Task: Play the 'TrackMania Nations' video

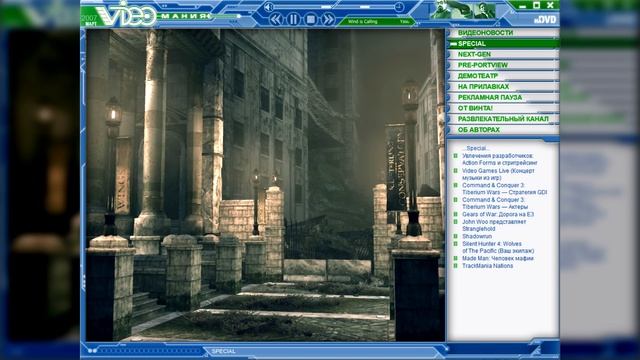Action: pos(487,266)
